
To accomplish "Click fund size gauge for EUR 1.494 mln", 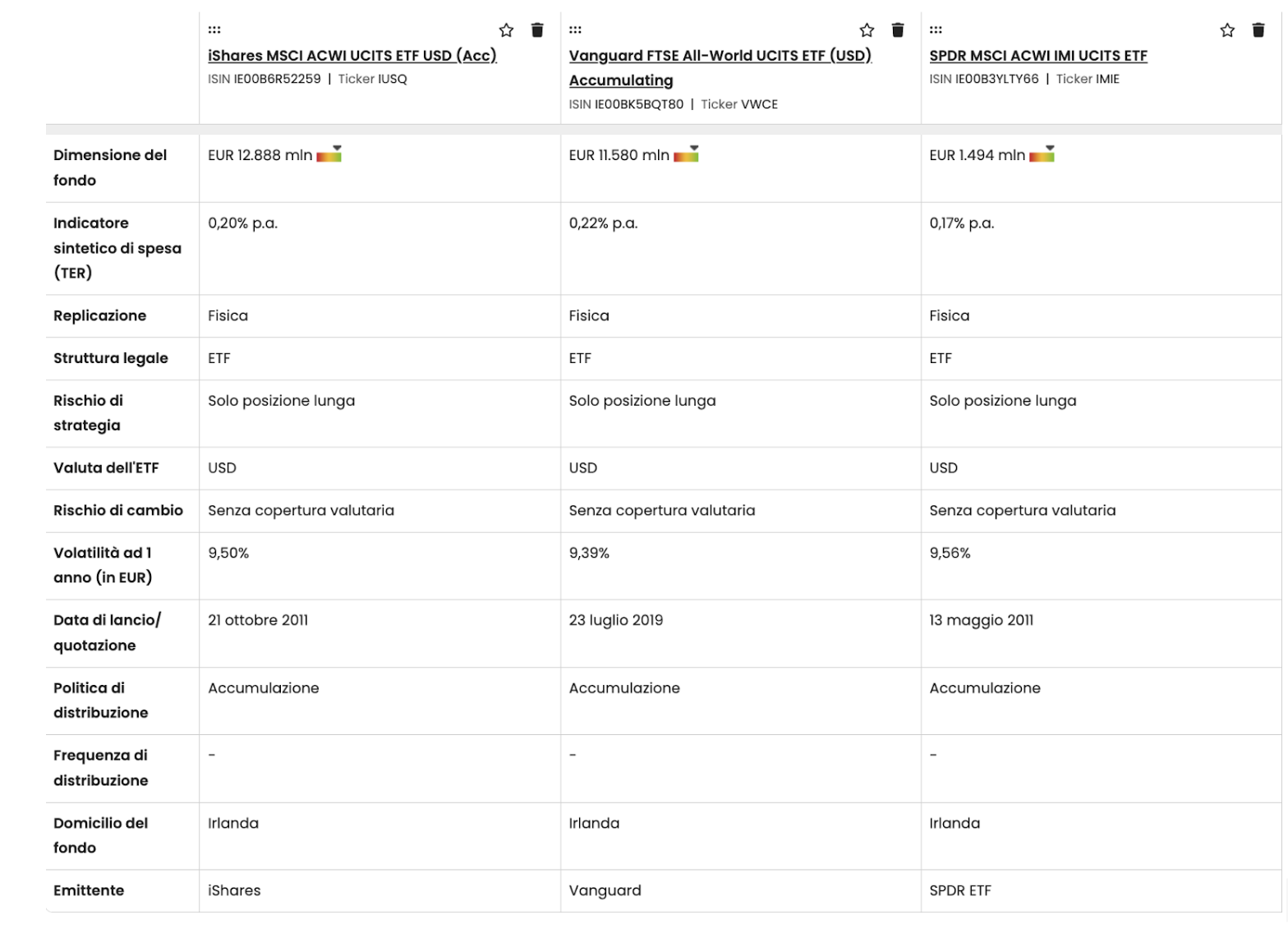I will pyautogui.click(x=1042, y=154).
